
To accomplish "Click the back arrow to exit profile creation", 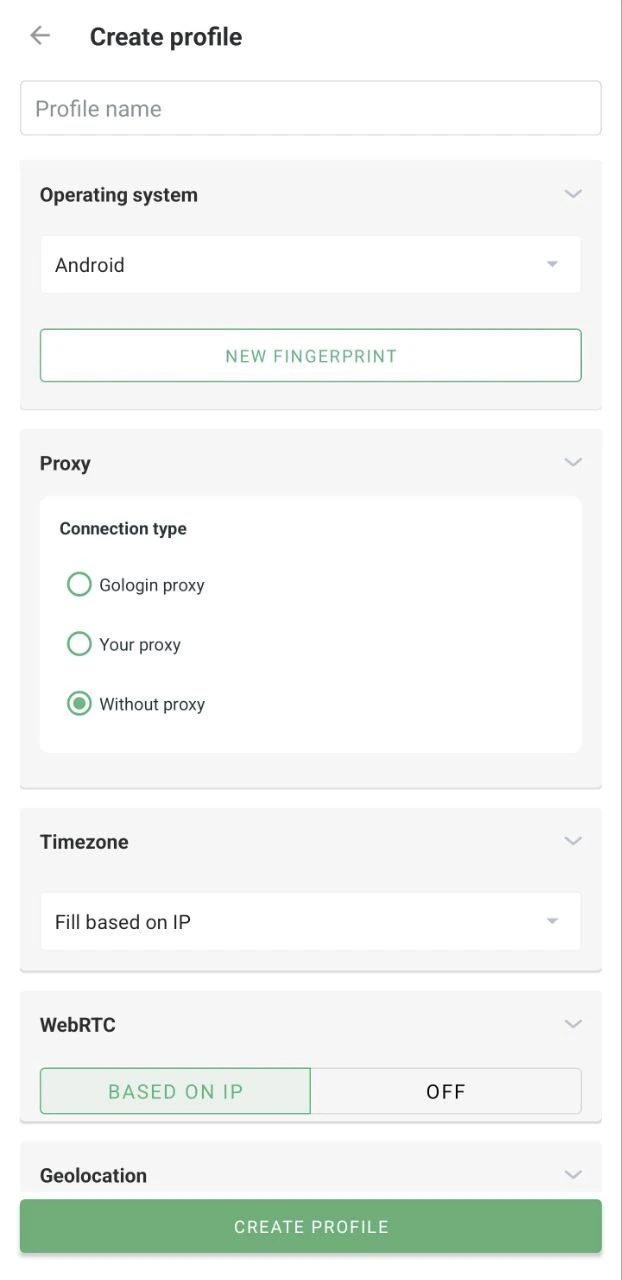I will 38,35.
